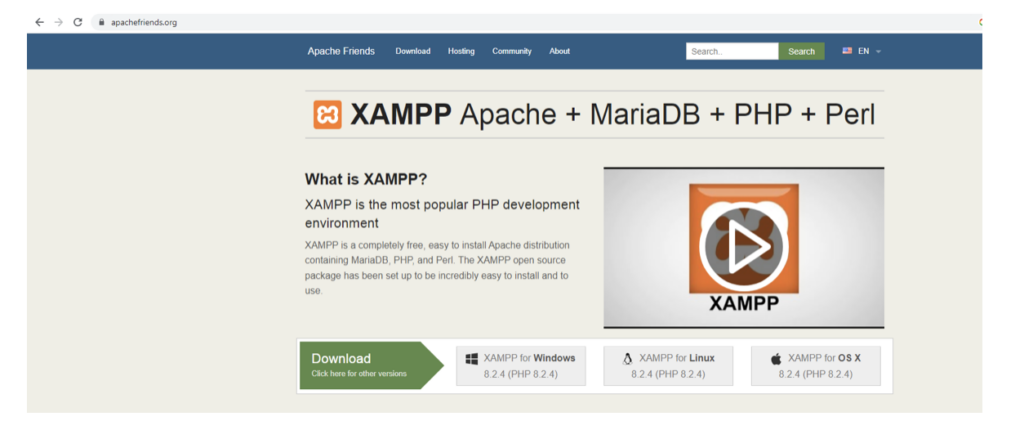Focus the Search text field
Image resolution: width=1024 pixels, height=430 pixels.
[731, 51]
